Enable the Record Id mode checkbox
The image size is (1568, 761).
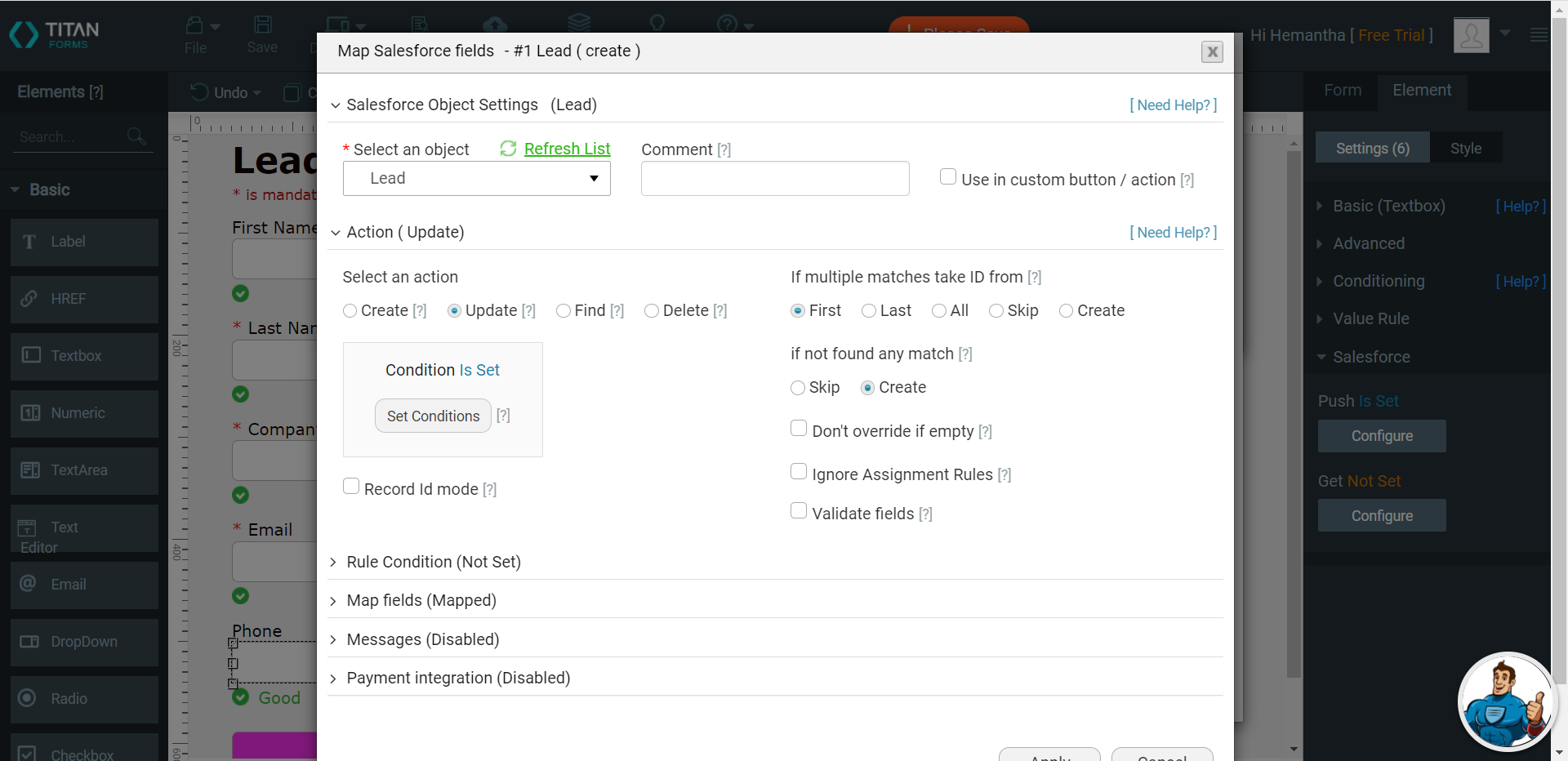[x=352, y=487]
